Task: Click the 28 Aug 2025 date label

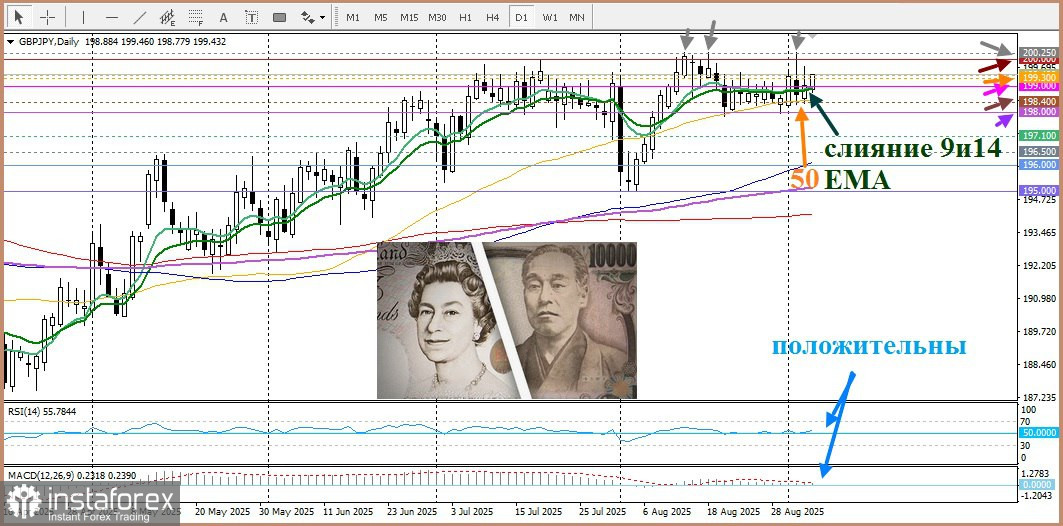Action: [x=796, y=512]
